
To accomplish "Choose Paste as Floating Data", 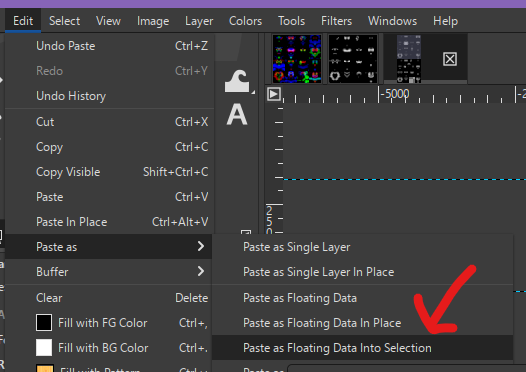I will point(363,298).
